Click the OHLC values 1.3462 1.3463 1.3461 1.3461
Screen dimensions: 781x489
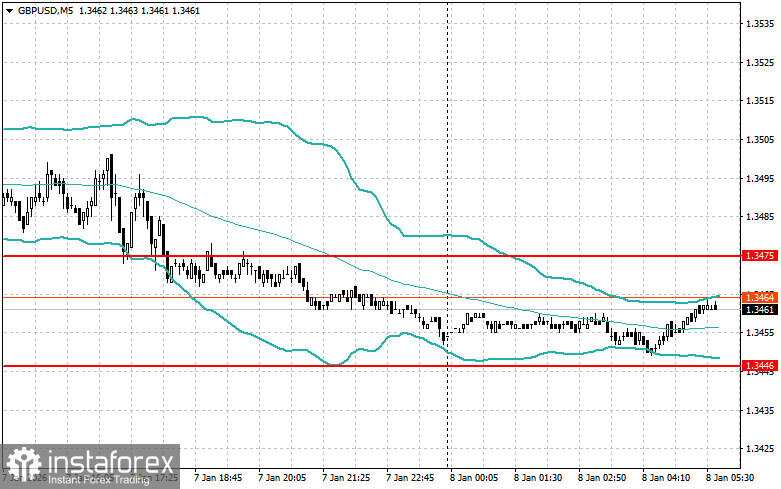[x=139, y=10]
